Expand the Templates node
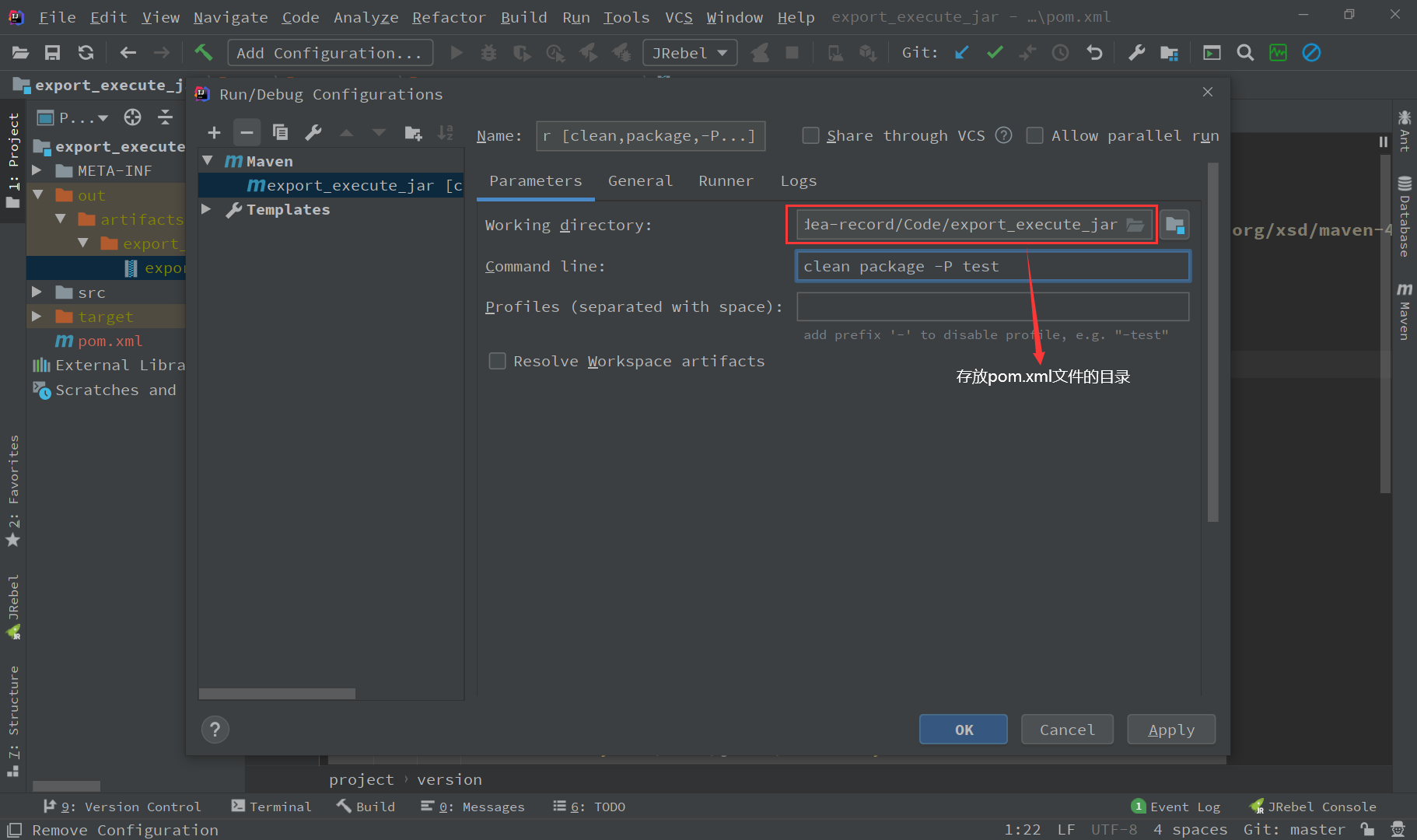This screenshot has width=1417, height=840. tap(206, 208)
